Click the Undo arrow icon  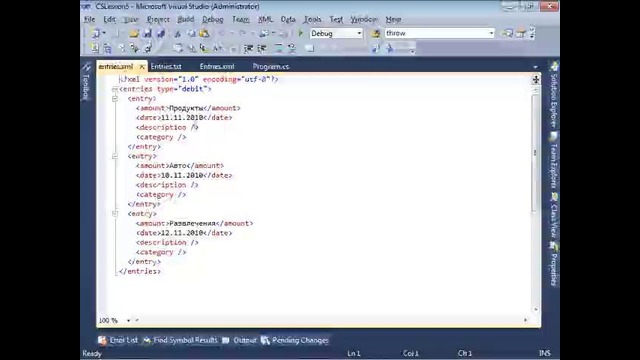[x=222, y=33]
